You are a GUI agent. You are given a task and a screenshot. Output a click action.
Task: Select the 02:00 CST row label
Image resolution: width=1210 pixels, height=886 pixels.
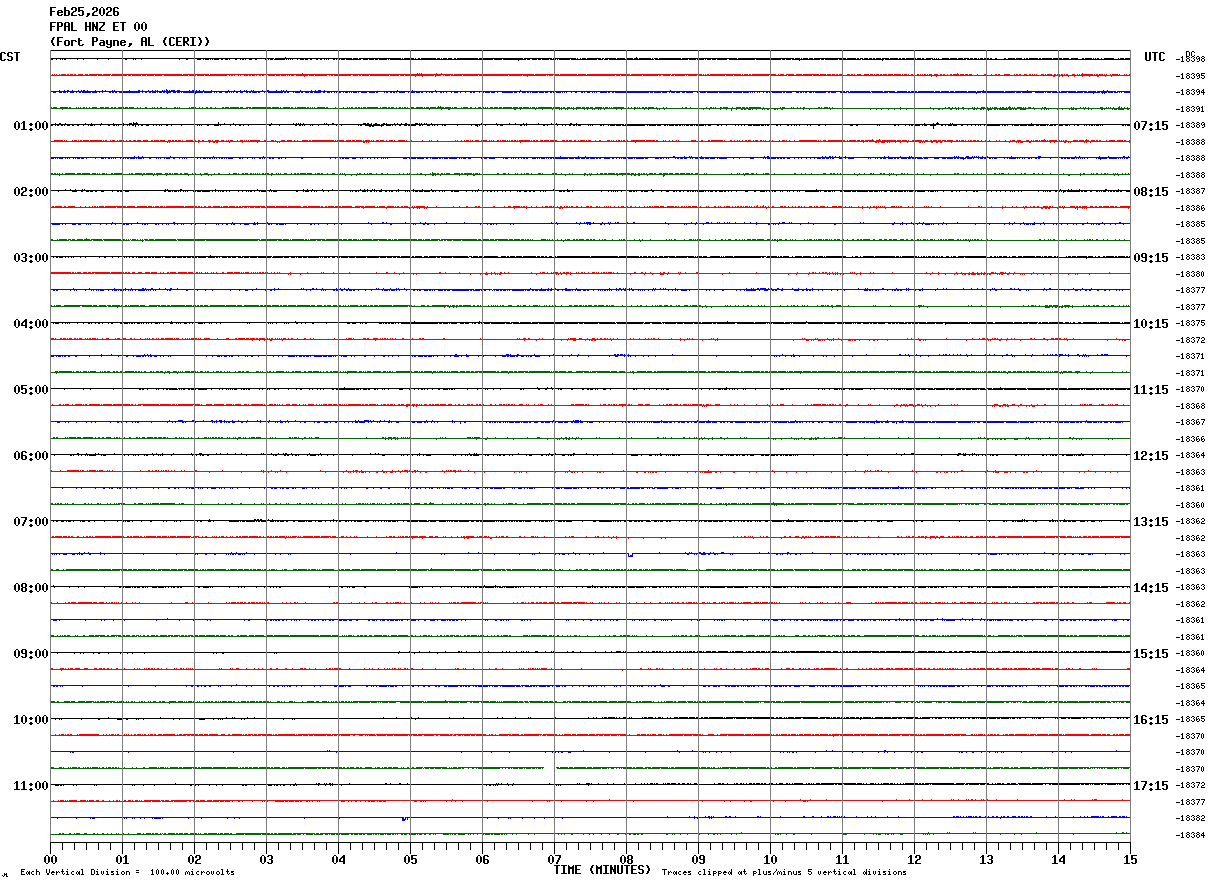tap(31, 192)
